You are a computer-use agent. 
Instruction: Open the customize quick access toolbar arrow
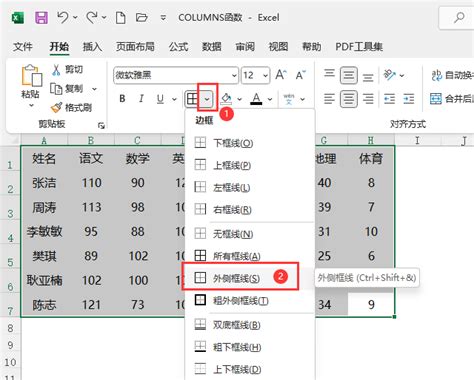(x=163, y=18)
